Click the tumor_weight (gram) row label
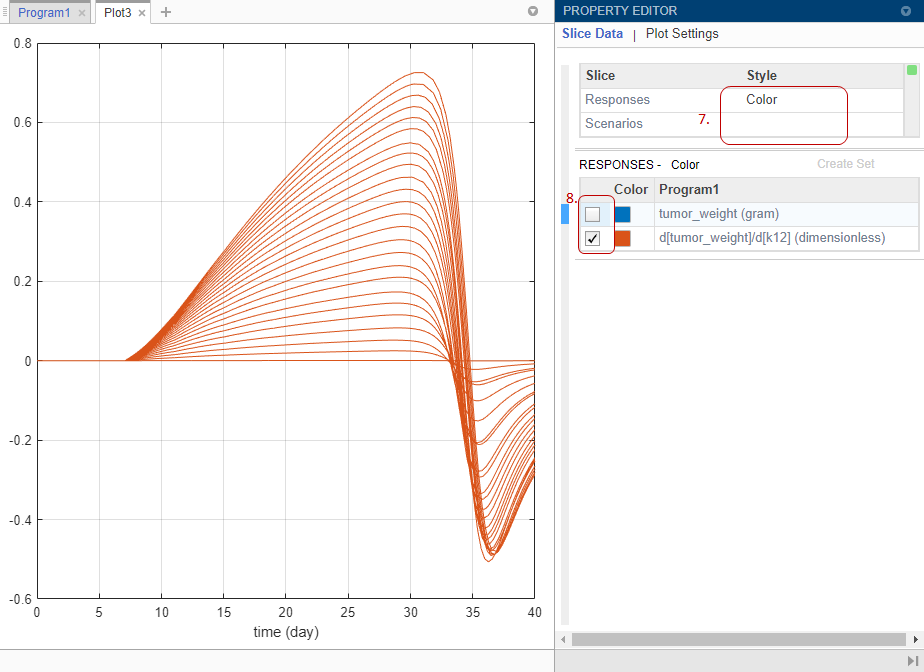924x672 pixels. [718, 214]
